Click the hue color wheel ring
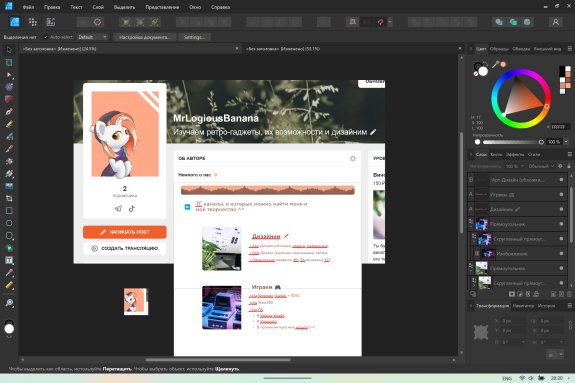575x383 pixels. [x=521, y=72]
